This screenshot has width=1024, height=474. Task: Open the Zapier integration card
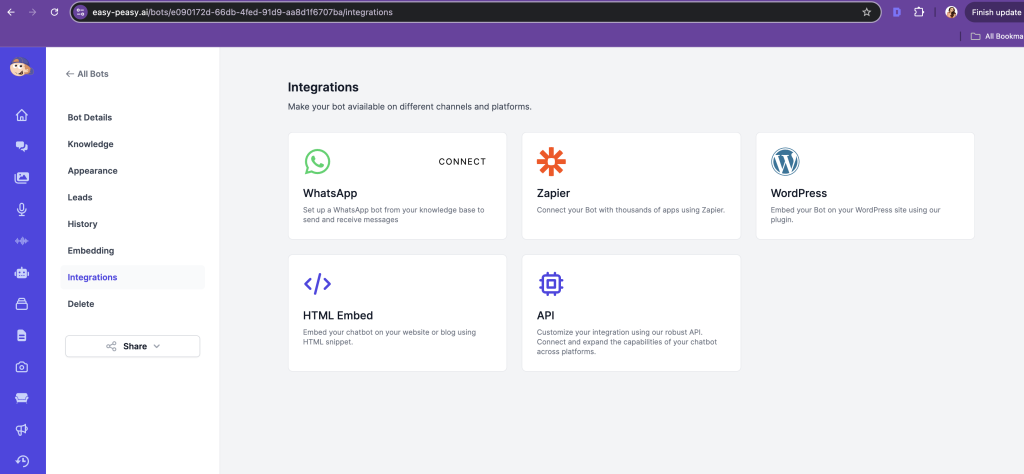[x=631, y=186]
